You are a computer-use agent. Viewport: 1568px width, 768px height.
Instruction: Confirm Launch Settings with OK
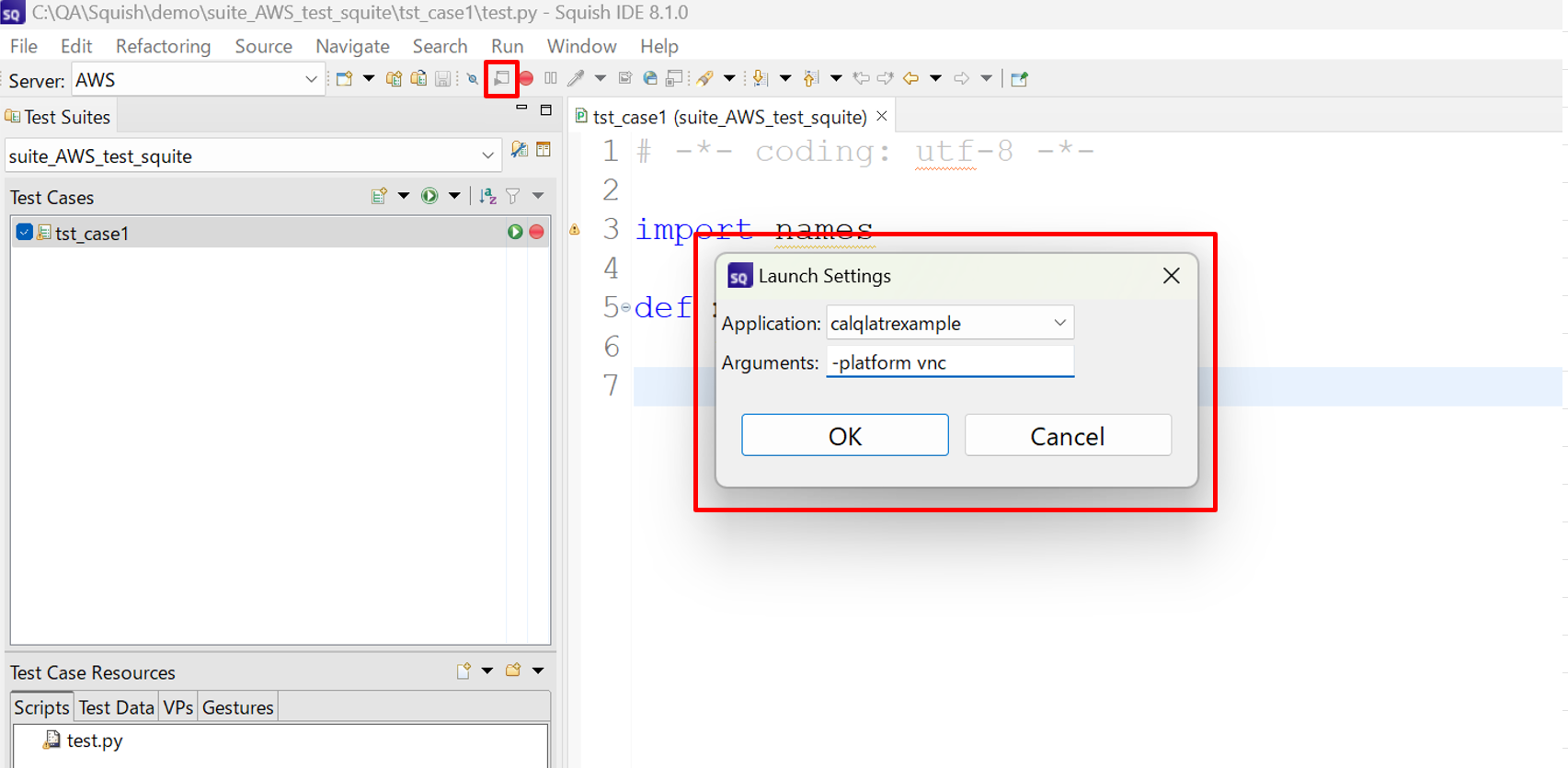(844, 436)
